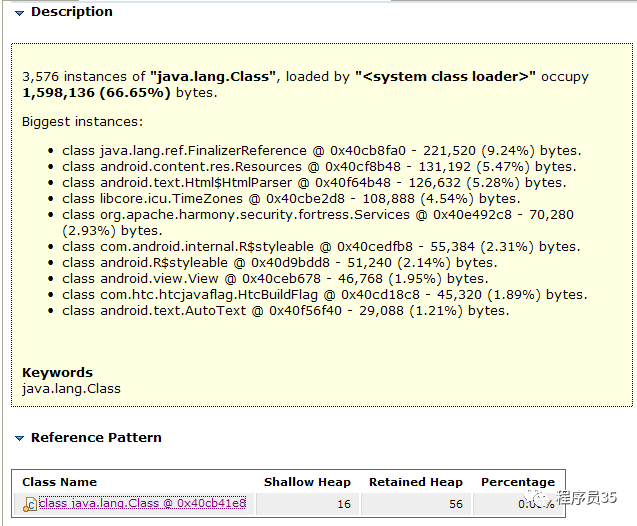
Task: Select the HtcBuildFlag instance line
Action: click(x=325, y=294)
